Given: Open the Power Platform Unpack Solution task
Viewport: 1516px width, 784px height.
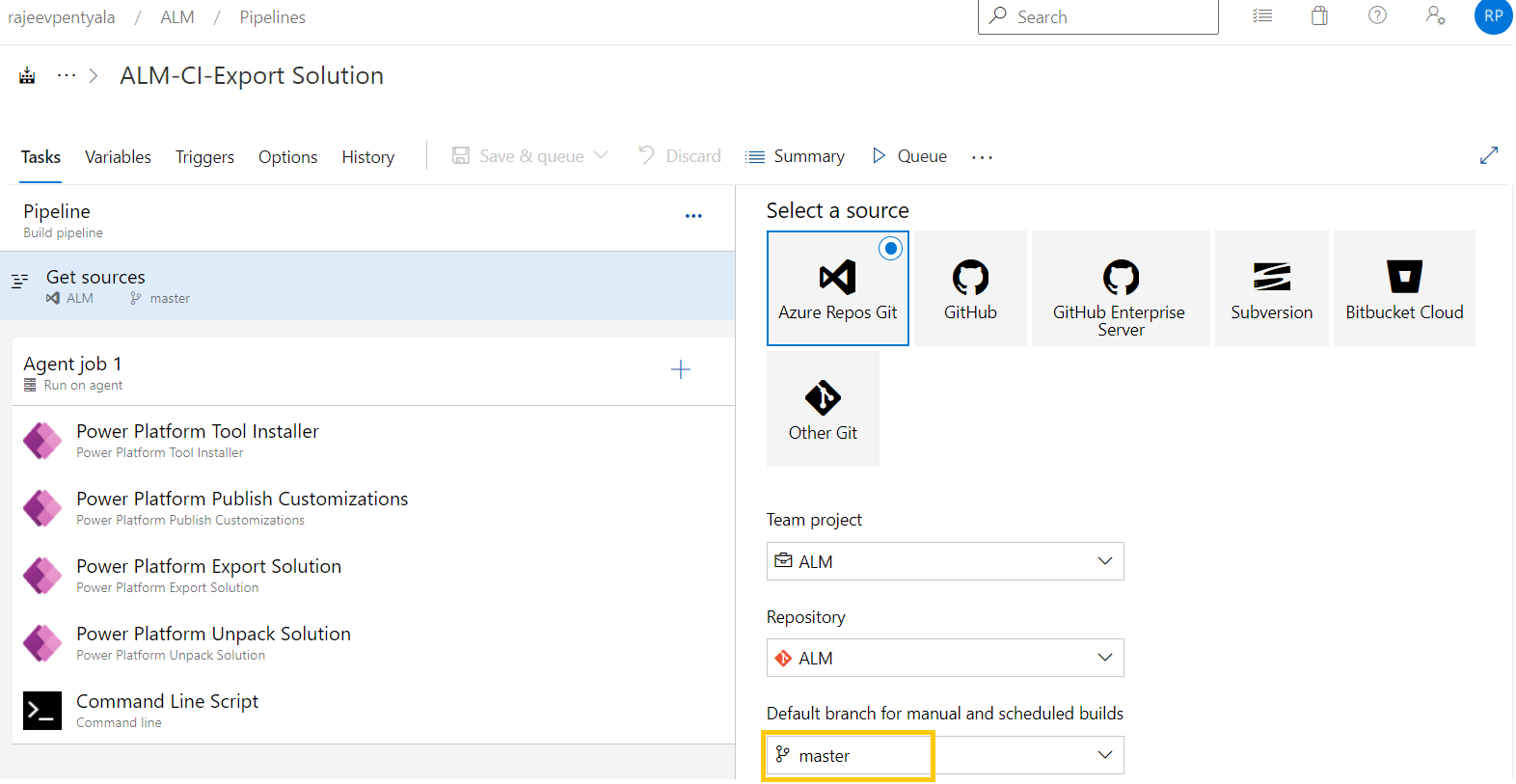Looking at the screenshot, I should [373, 642].
